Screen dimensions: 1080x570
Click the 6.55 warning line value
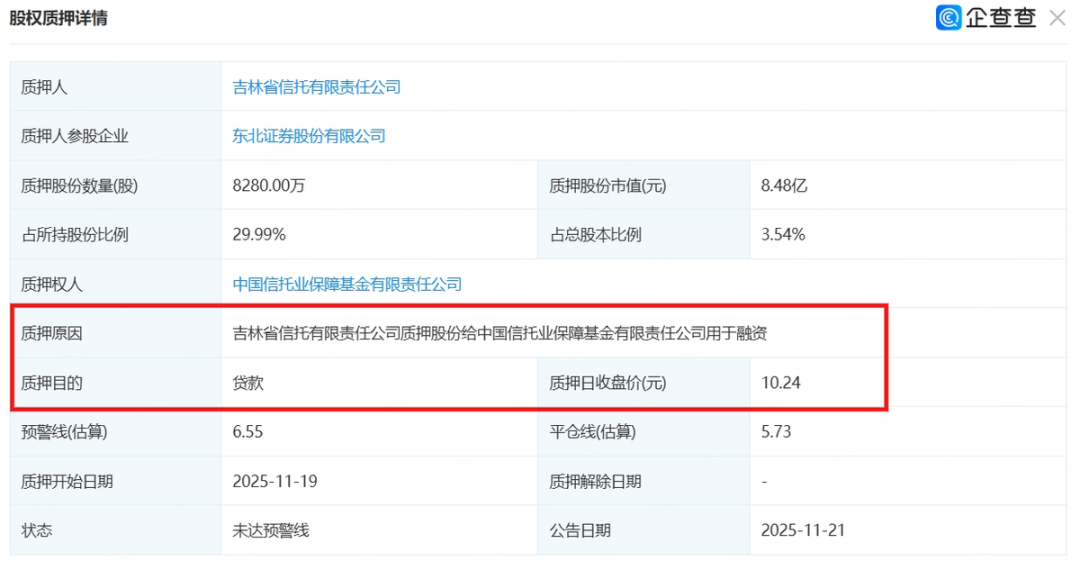(x=248, y=432)
